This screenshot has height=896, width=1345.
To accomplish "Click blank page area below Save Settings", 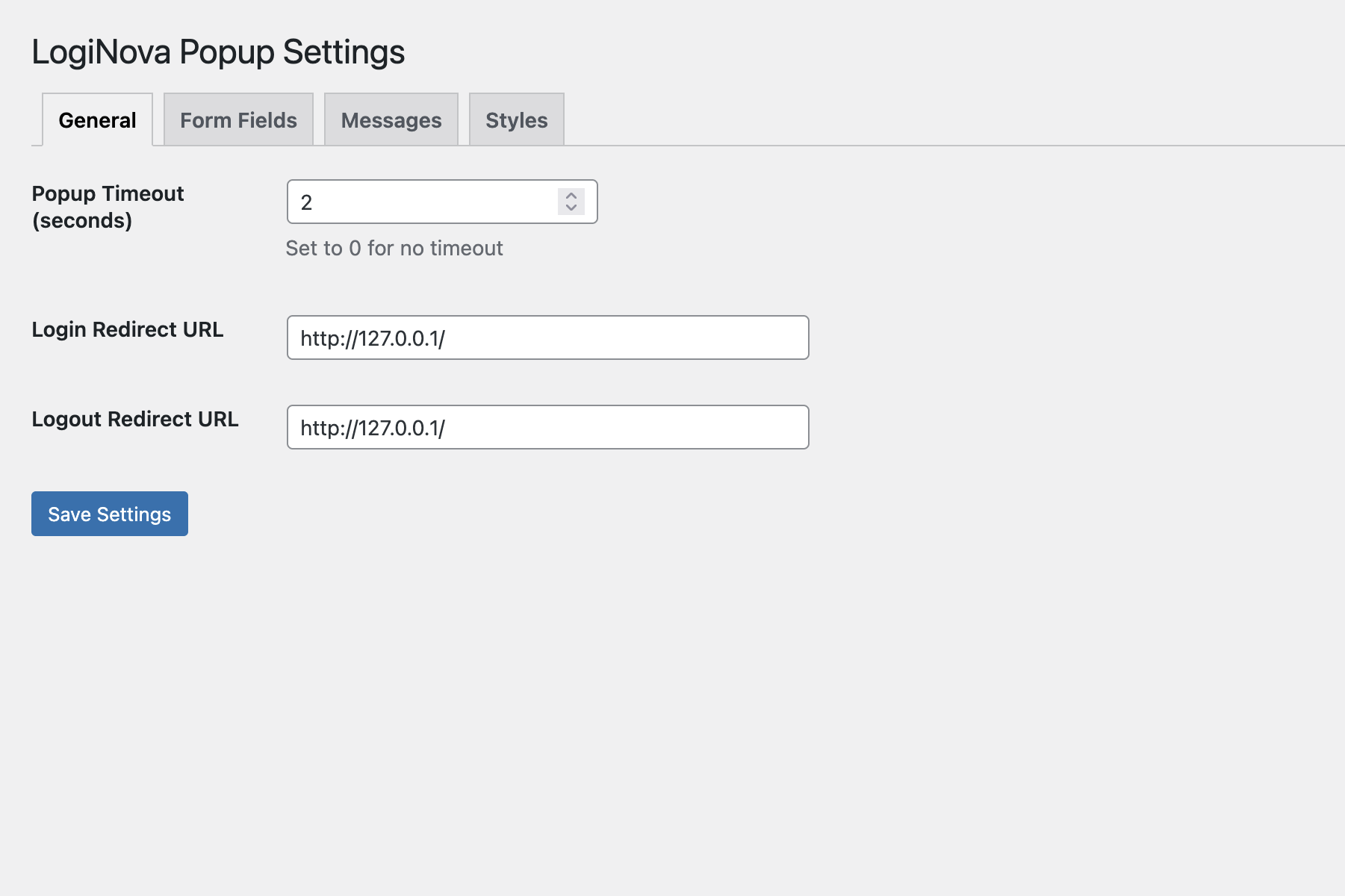I will point(299,672).
